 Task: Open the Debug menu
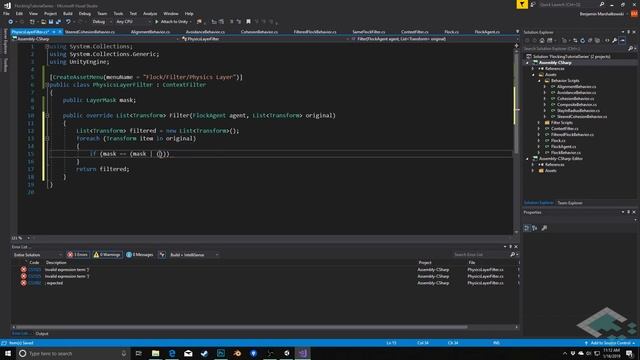click(84, 13)
